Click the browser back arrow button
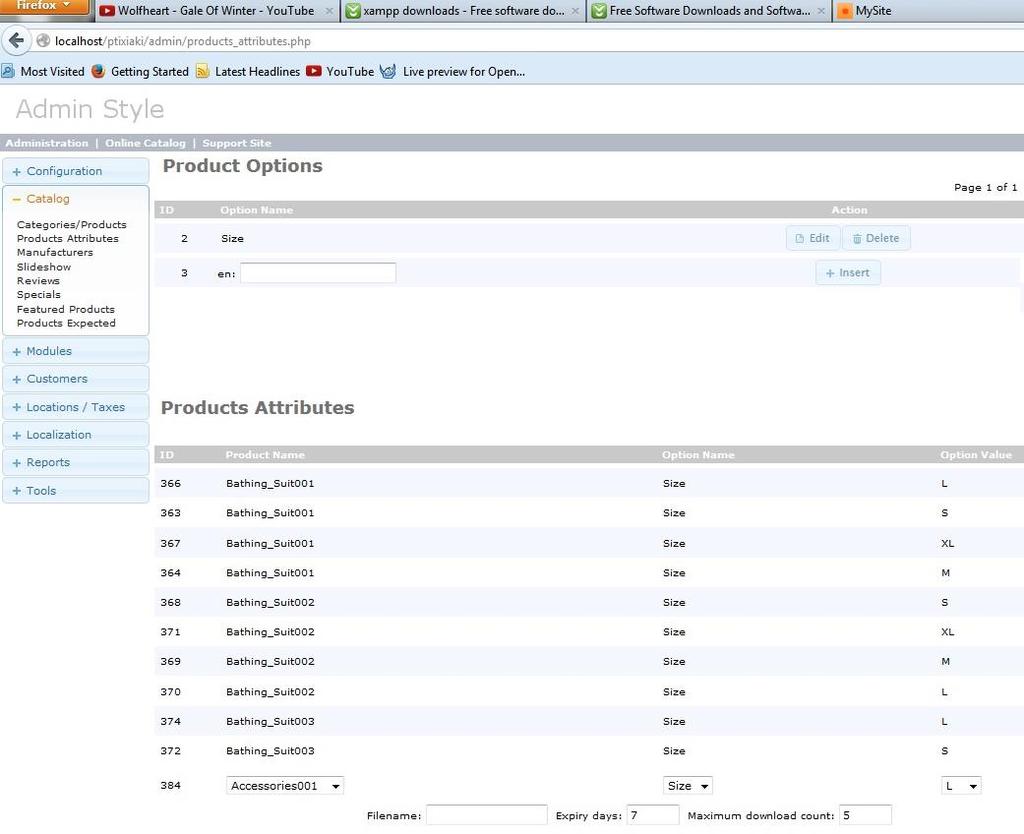Viewport: 1024px width, 834px height. pyautogui.click(x=16, y=40)
